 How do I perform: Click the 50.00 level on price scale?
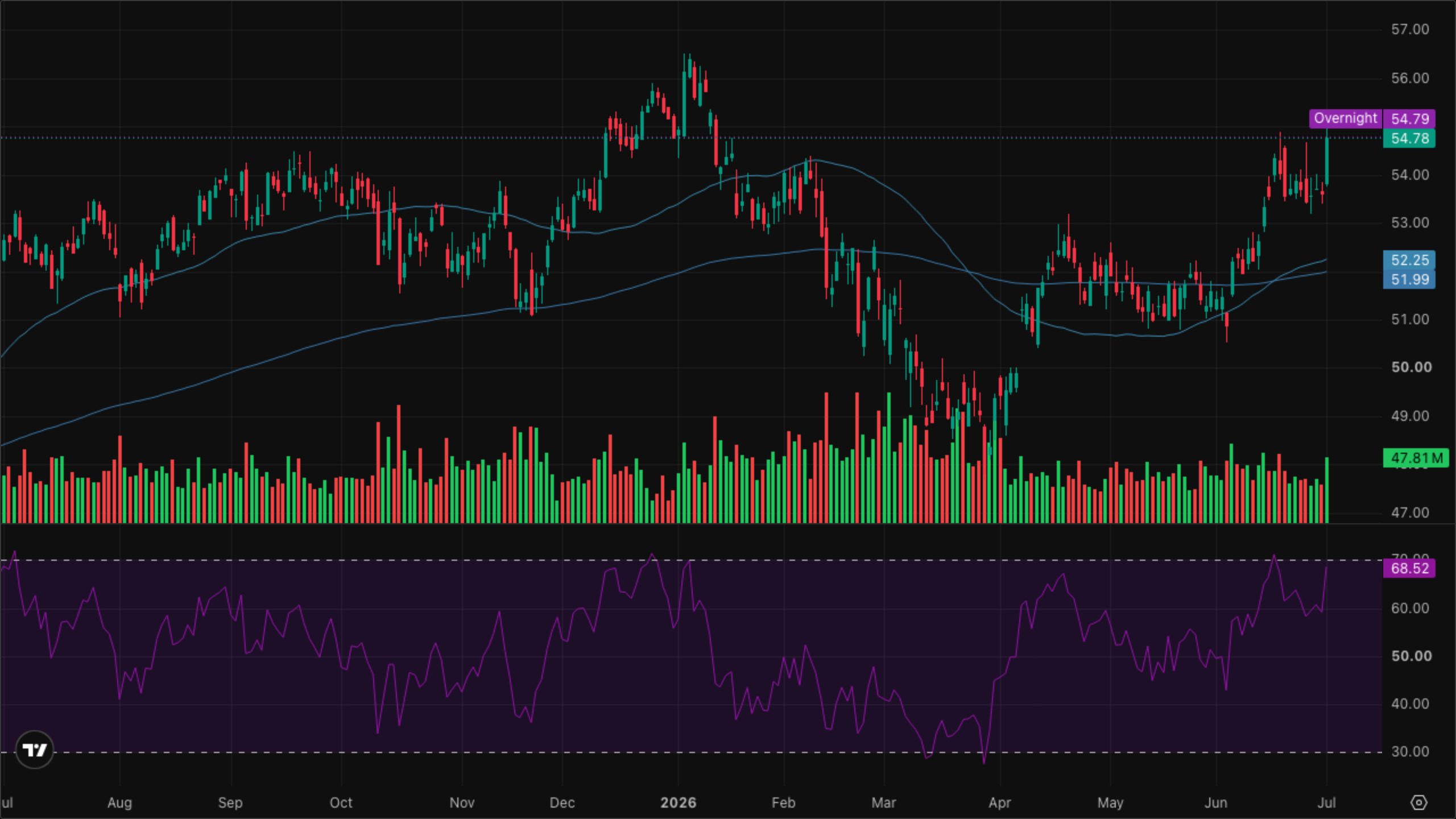[x=1411, y=367]
